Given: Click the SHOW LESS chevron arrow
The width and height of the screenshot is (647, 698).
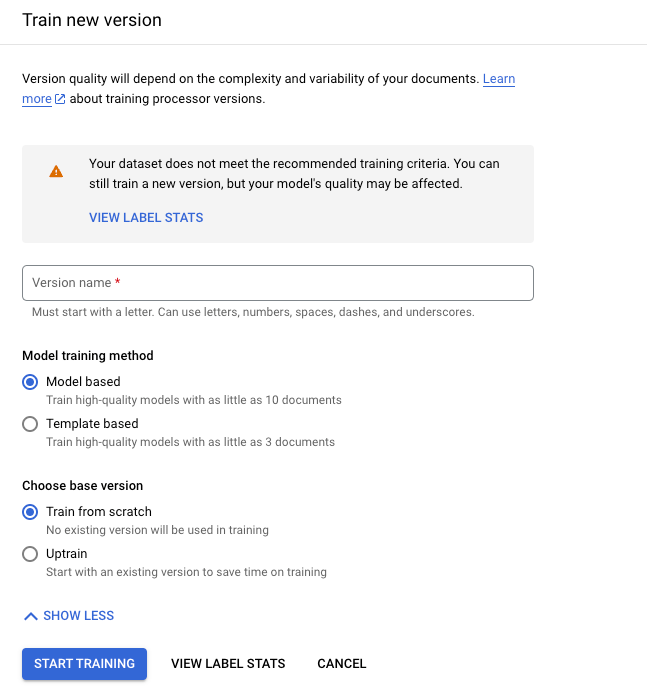Looking at the screenshot, I should tap(30, 616).
